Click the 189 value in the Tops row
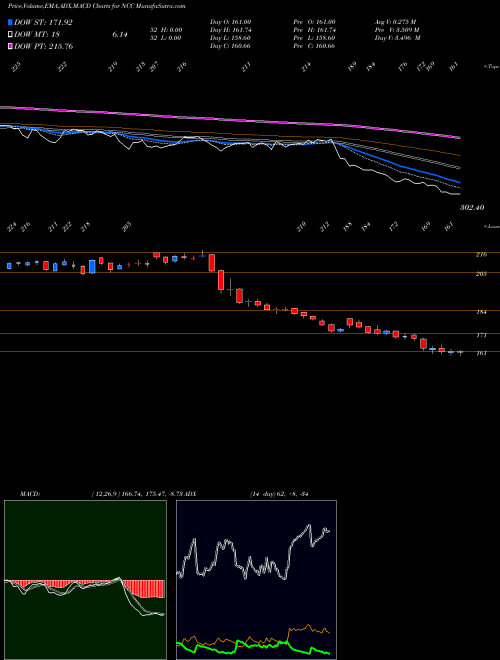Image resolution: width=500 pixels, height=660 pixels. click(352, 66)
